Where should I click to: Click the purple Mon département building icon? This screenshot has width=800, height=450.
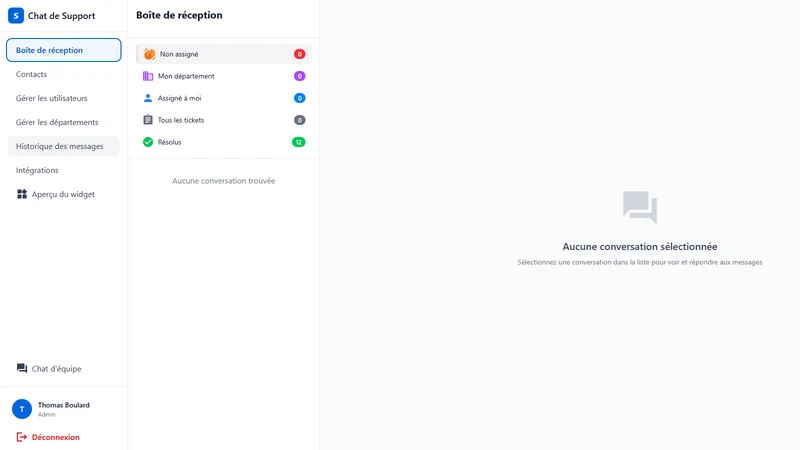148,76
